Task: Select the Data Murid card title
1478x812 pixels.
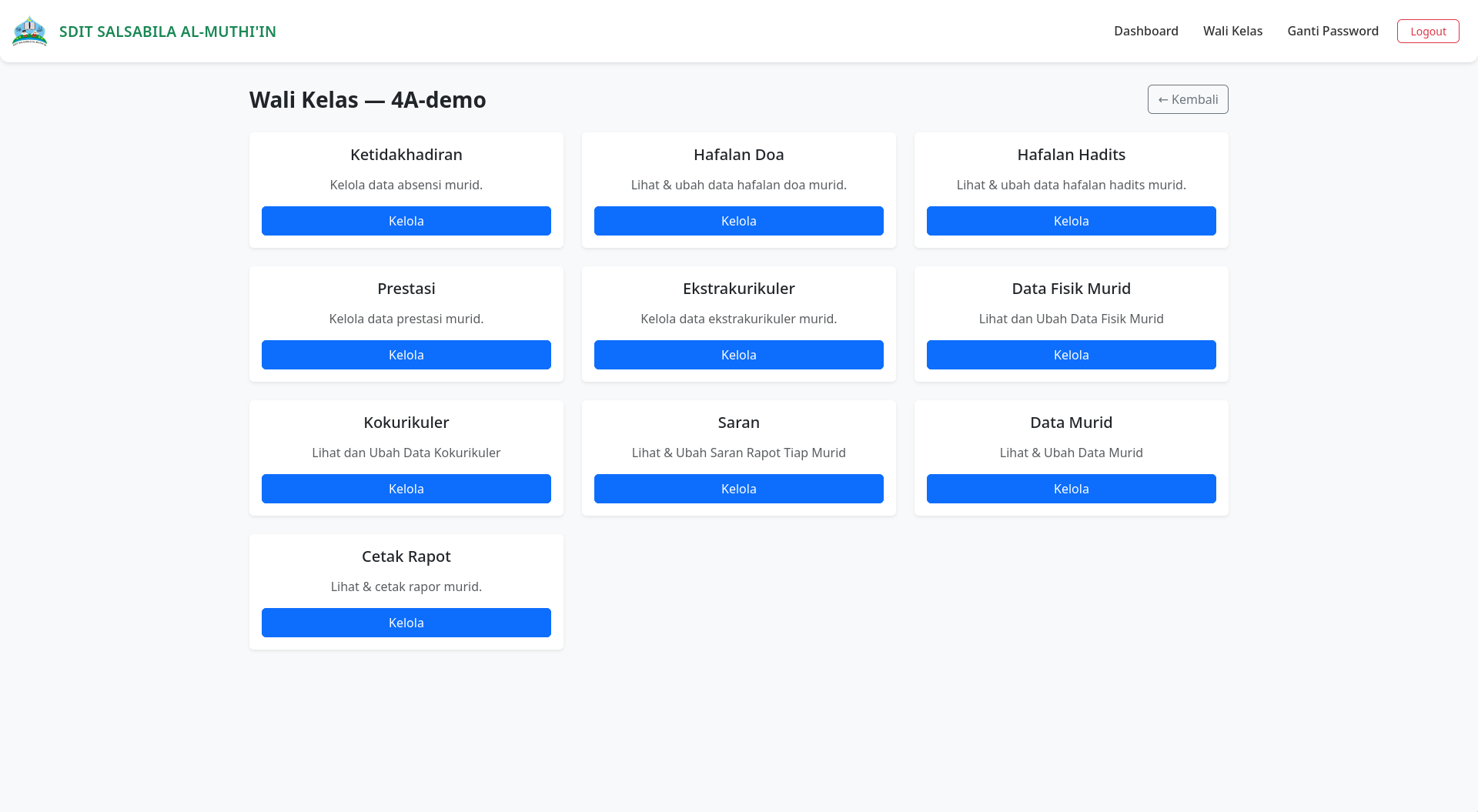Action: point(1072,423)
